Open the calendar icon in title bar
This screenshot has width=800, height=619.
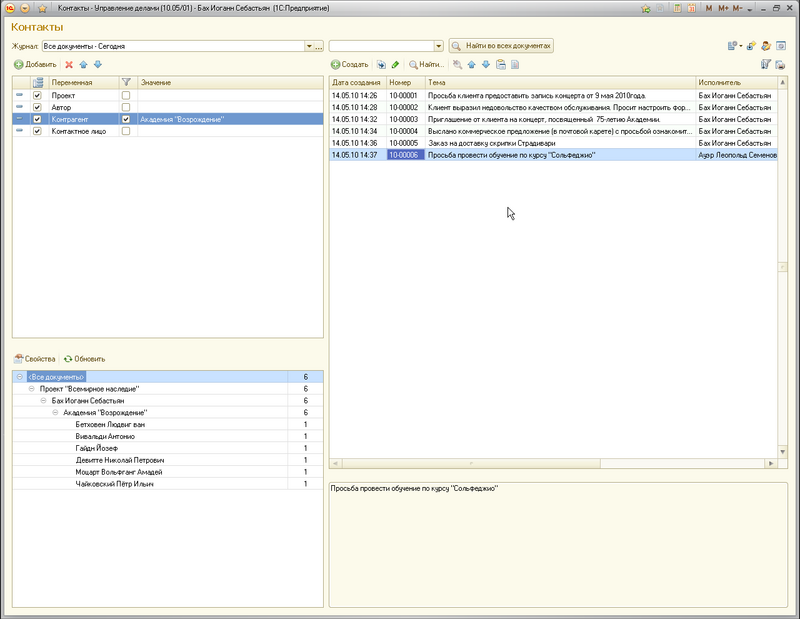[691, 8]
